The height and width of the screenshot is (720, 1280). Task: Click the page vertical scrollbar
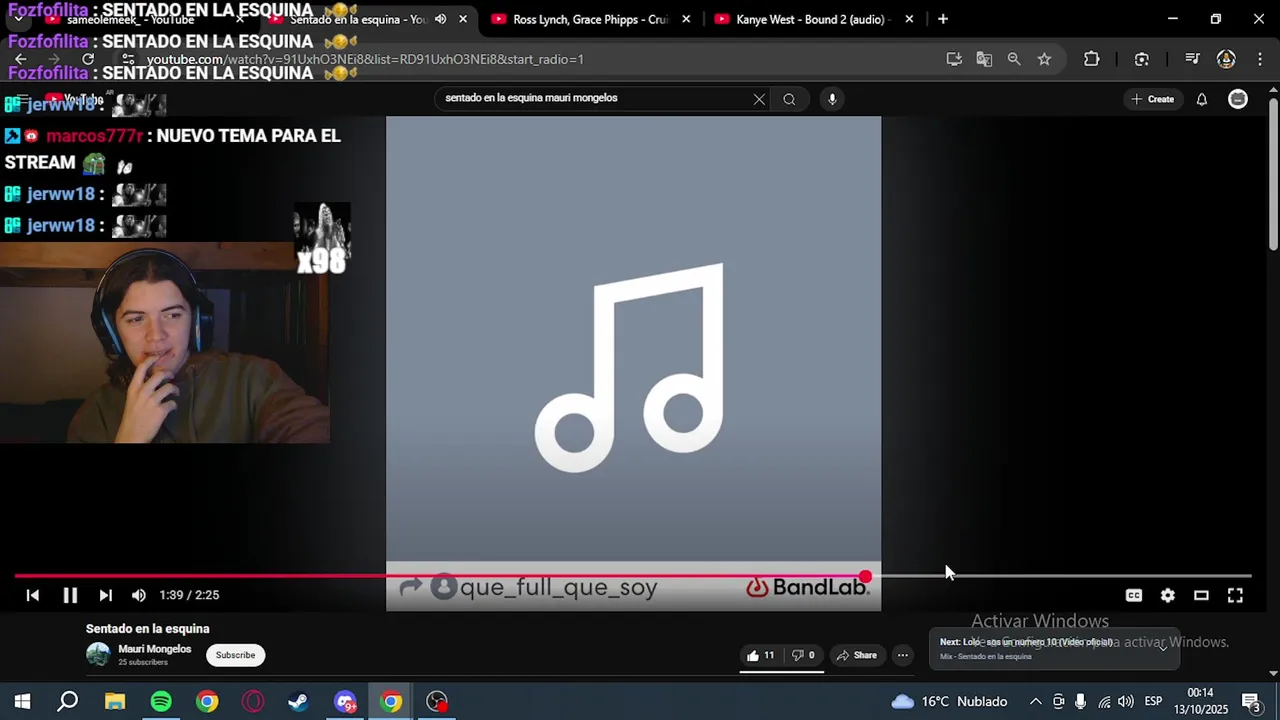pos(1273,175)
